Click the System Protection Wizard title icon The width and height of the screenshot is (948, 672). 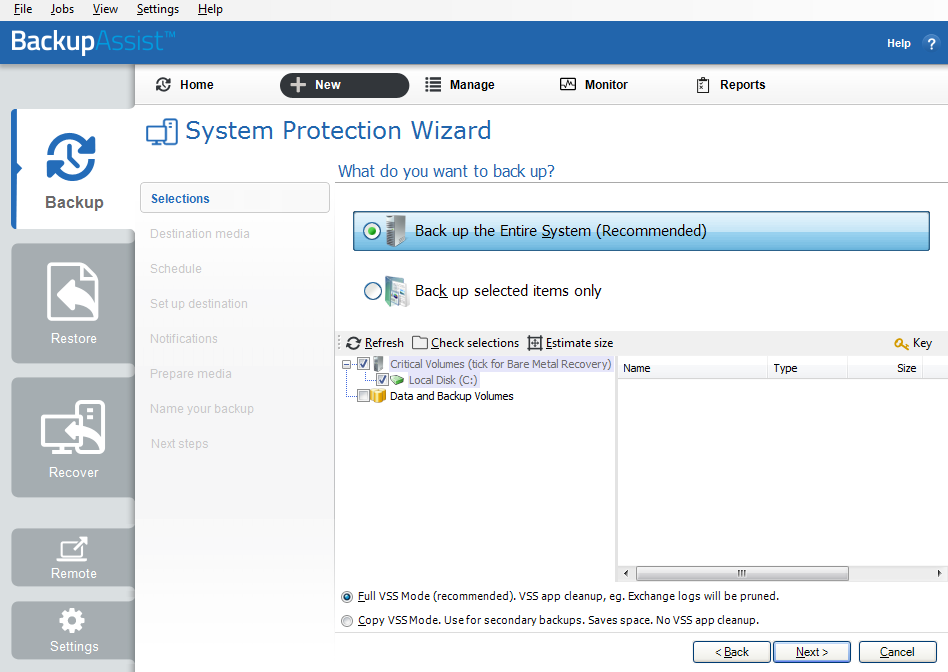click(162, 132)
